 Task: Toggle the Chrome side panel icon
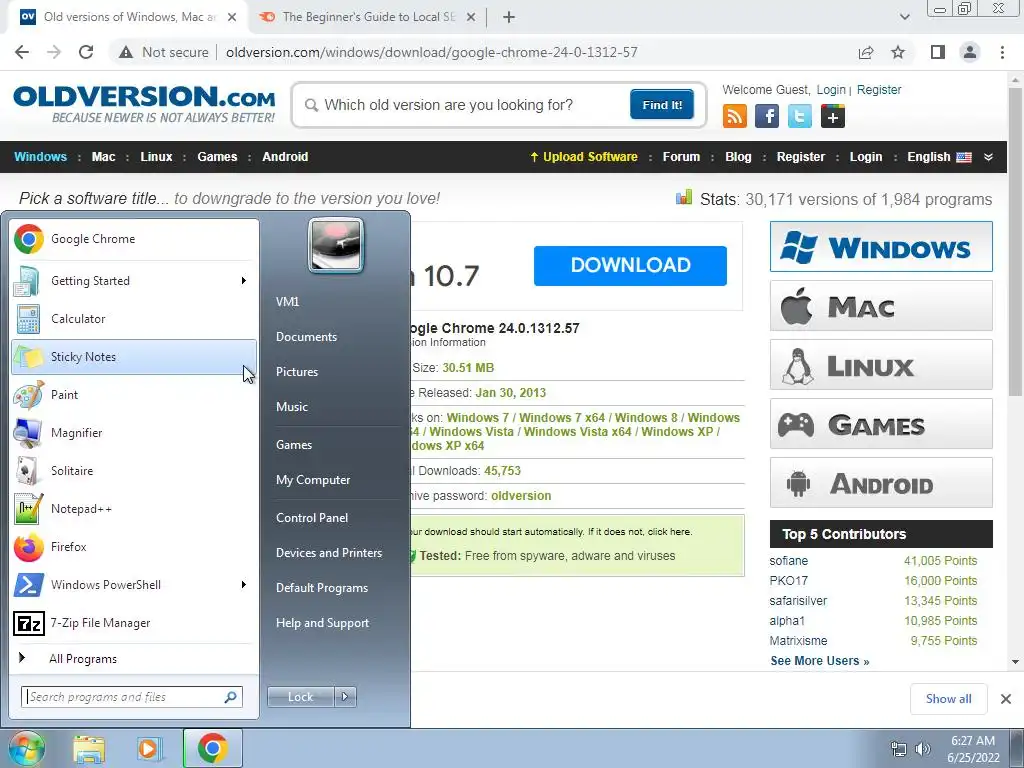[x=938, y=52]
